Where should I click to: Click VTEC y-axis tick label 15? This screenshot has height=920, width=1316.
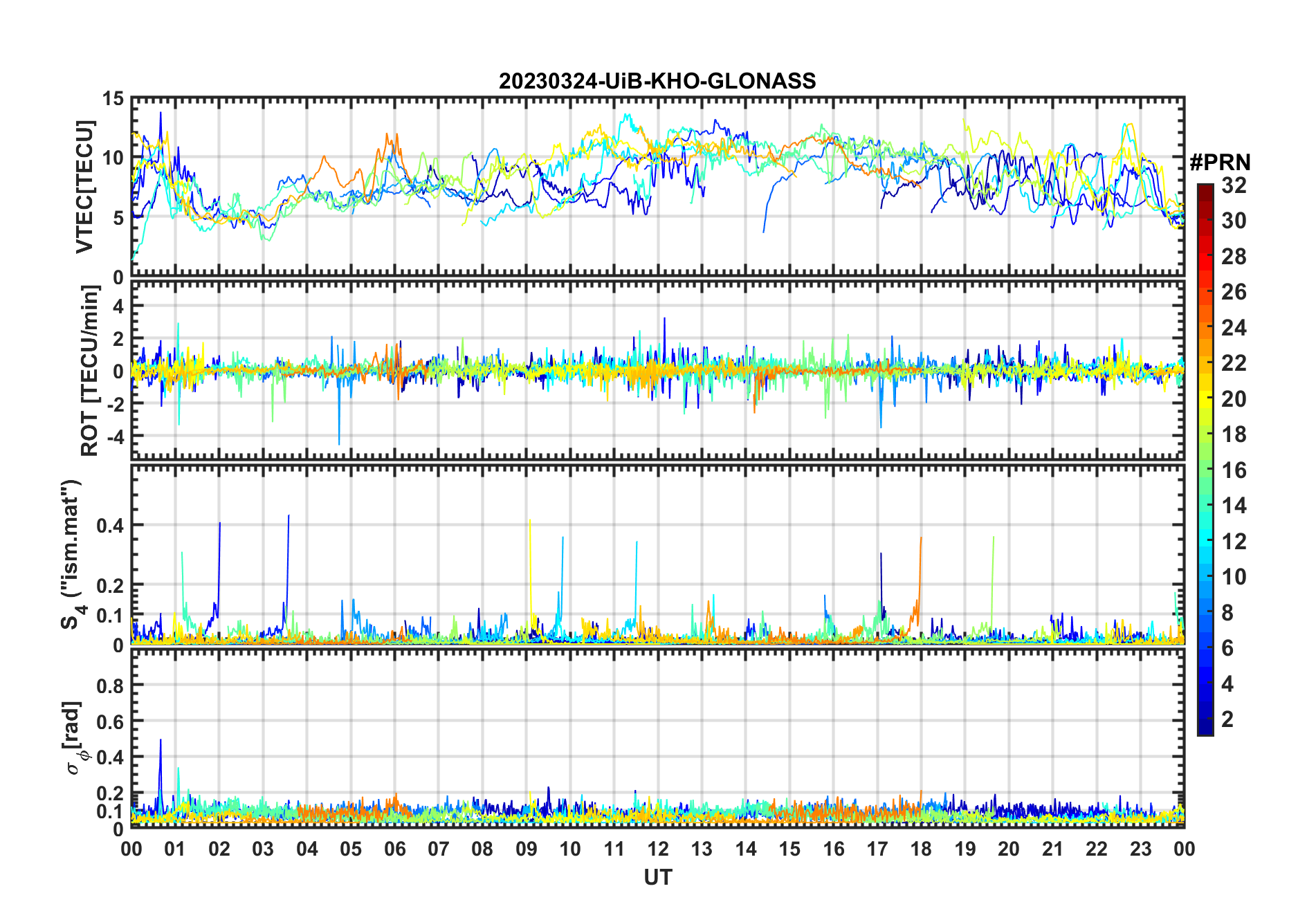click(113, 99)
